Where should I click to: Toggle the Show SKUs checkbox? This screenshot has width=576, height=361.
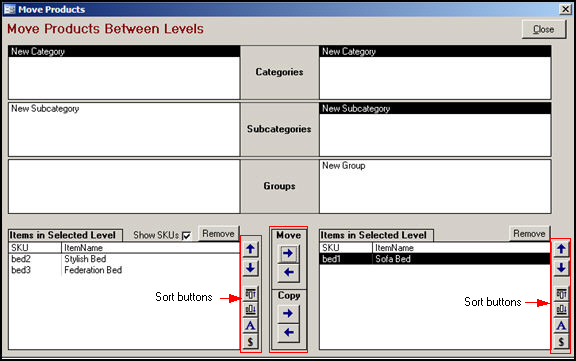click(x=186, y=235)
